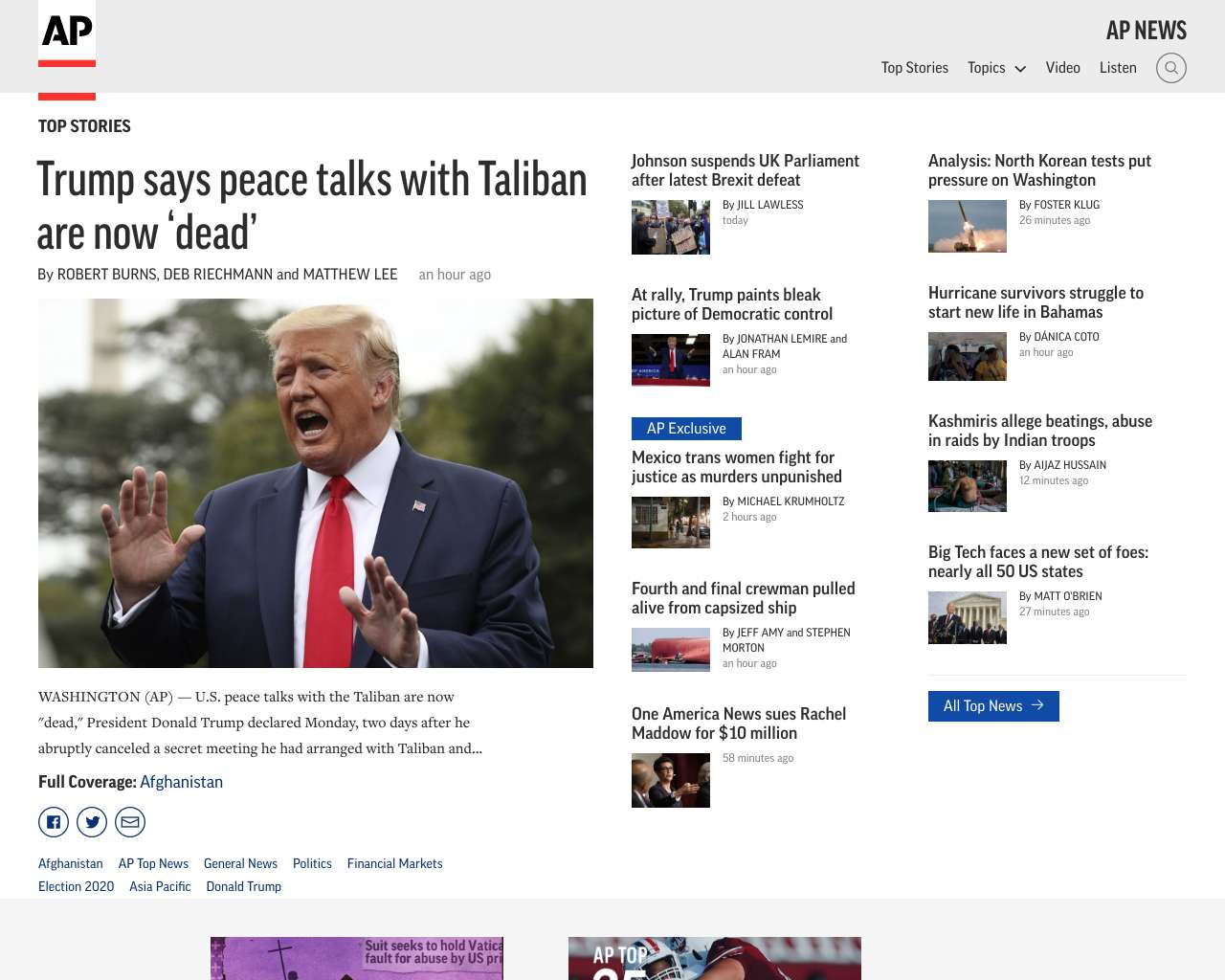The height and width of the screenshot is (980, 1225).
Task: Click Bahamas hurricane survivors thumbnail
Action: tap(968, 356)
